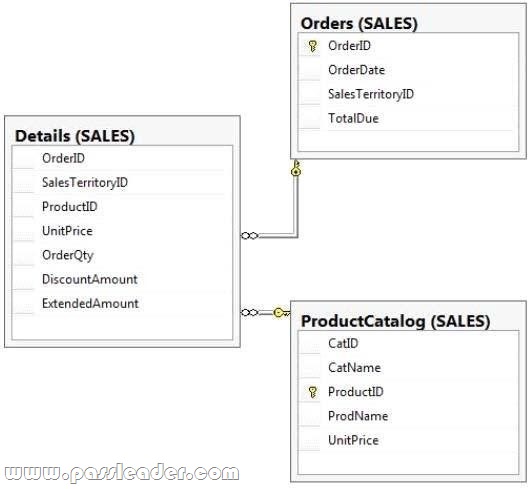Select the Details (SALES) table header

click(75, 136)
